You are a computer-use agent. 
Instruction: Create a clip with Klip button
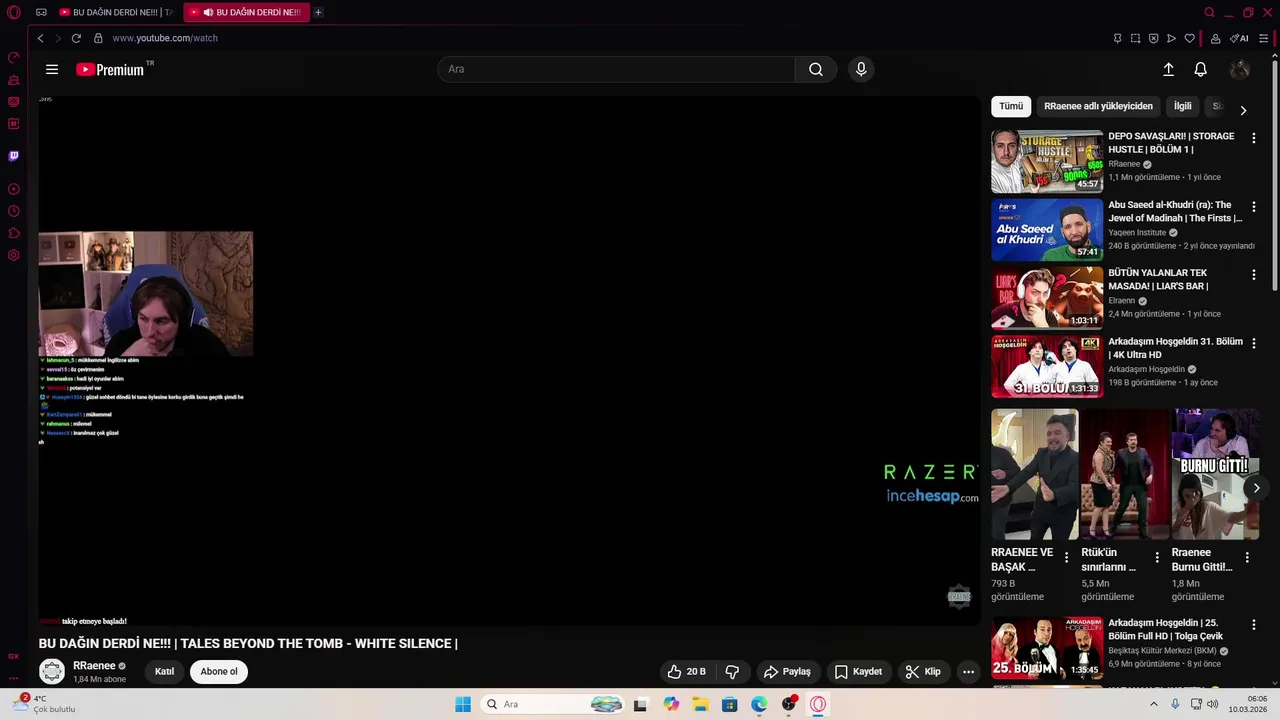(923, 672)
